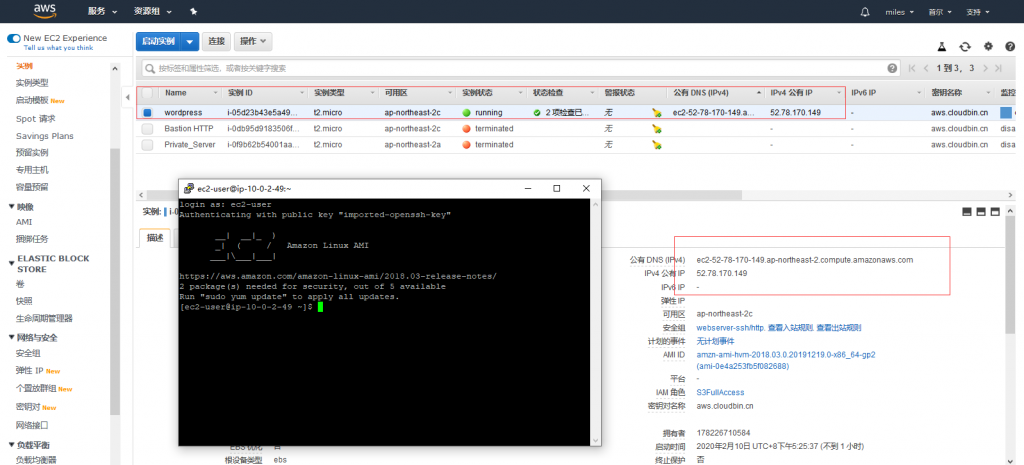Click the detail pane collapsed-view layout icon
Screen dimensions: 1024x465
[x=967, y=212]
